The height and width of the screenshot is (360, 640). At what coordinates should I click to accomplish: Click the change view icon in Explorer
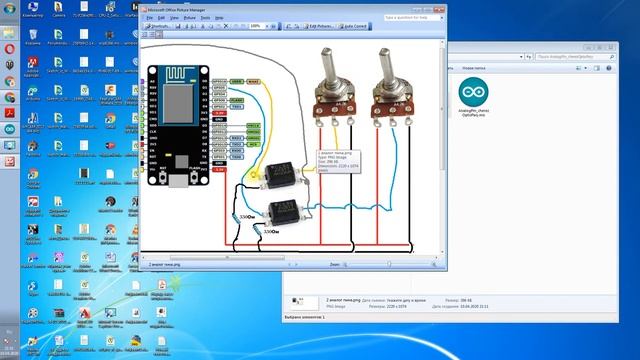pyautogui.click(x=579, y=68)
